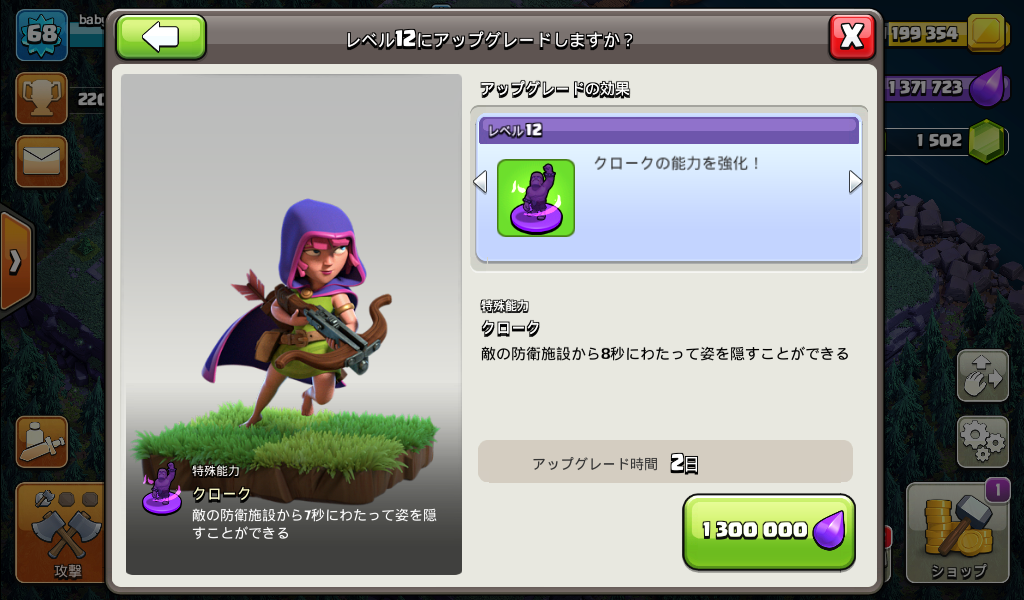Screen dimensions: 1024x600
Task: Open the trophy league icon
Action: tap(41, 98)
